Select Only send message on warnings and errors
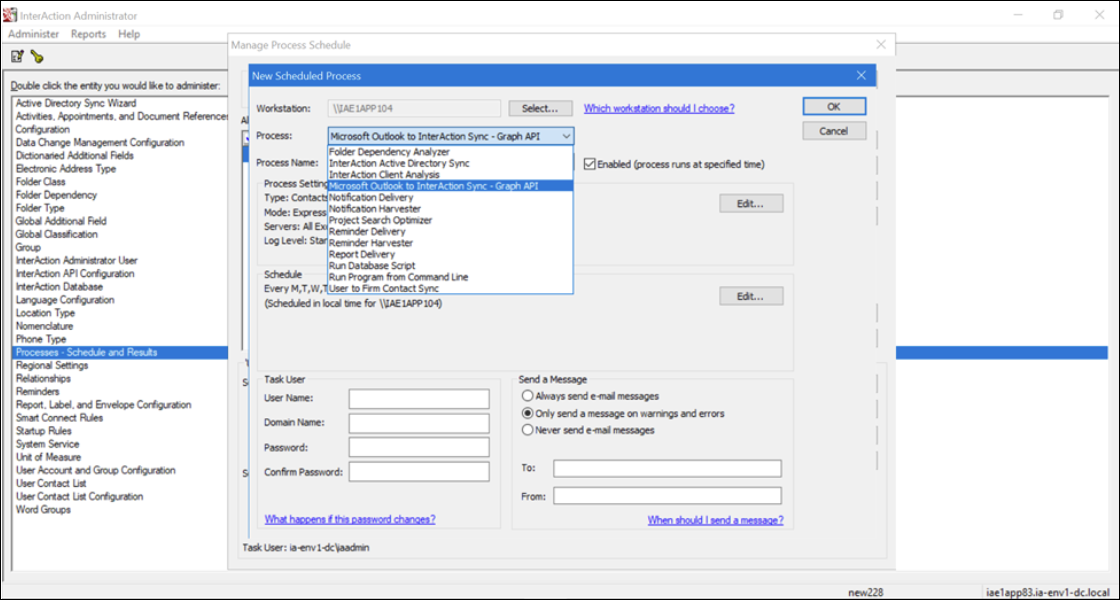Viewport: 1120px width, 600px height. tap(527, 413)
